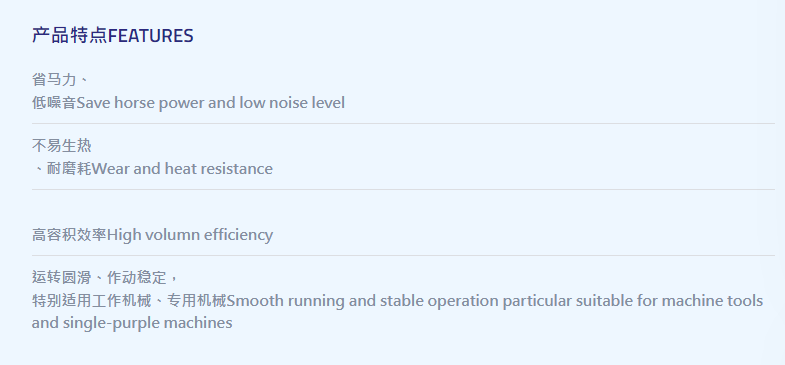The image size is (785, 365).
Task: Select the 不易生热 text line
Action: [62, 146]
